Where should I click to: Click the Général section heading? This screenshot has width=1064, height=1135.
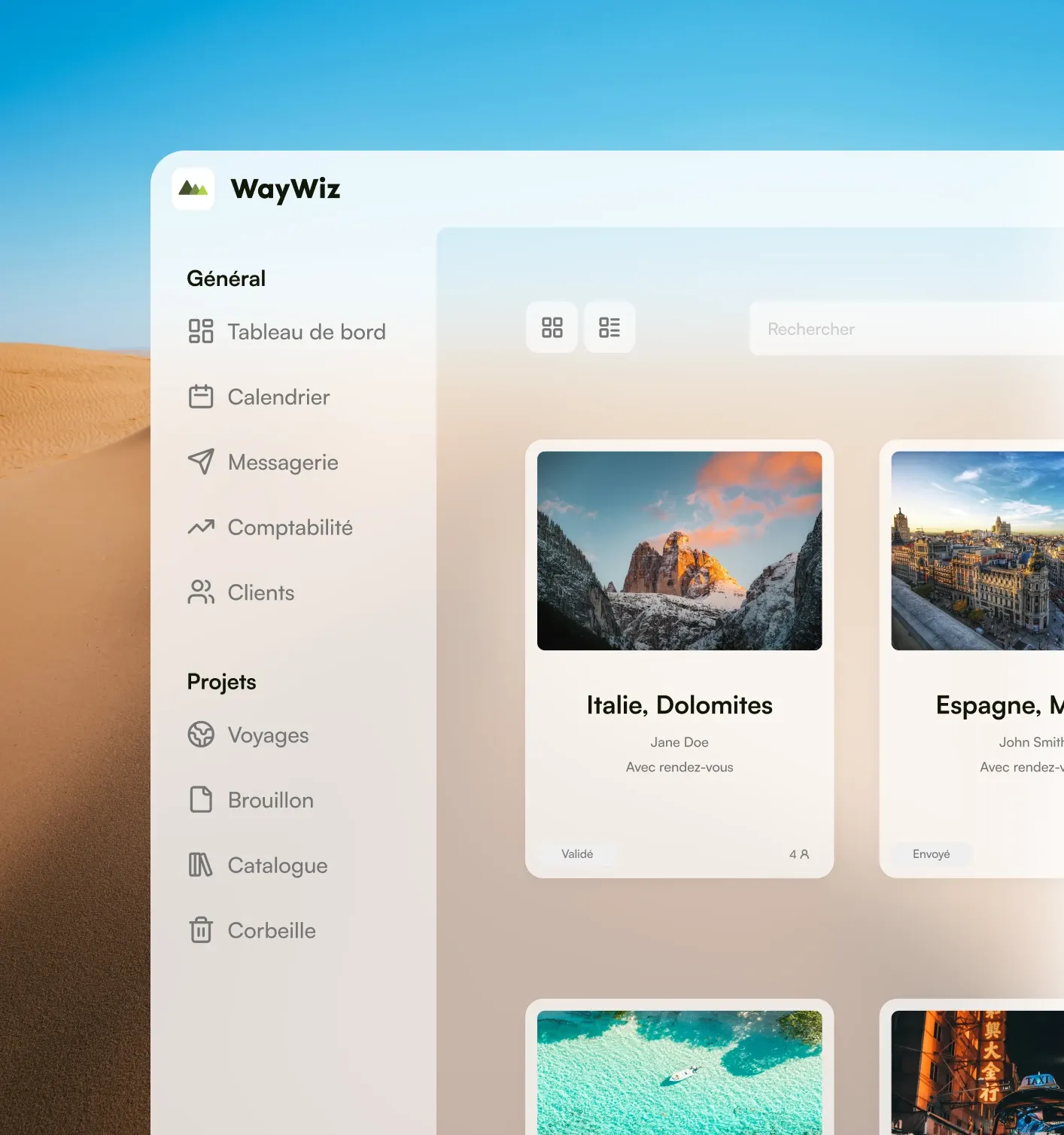(226, 278)
